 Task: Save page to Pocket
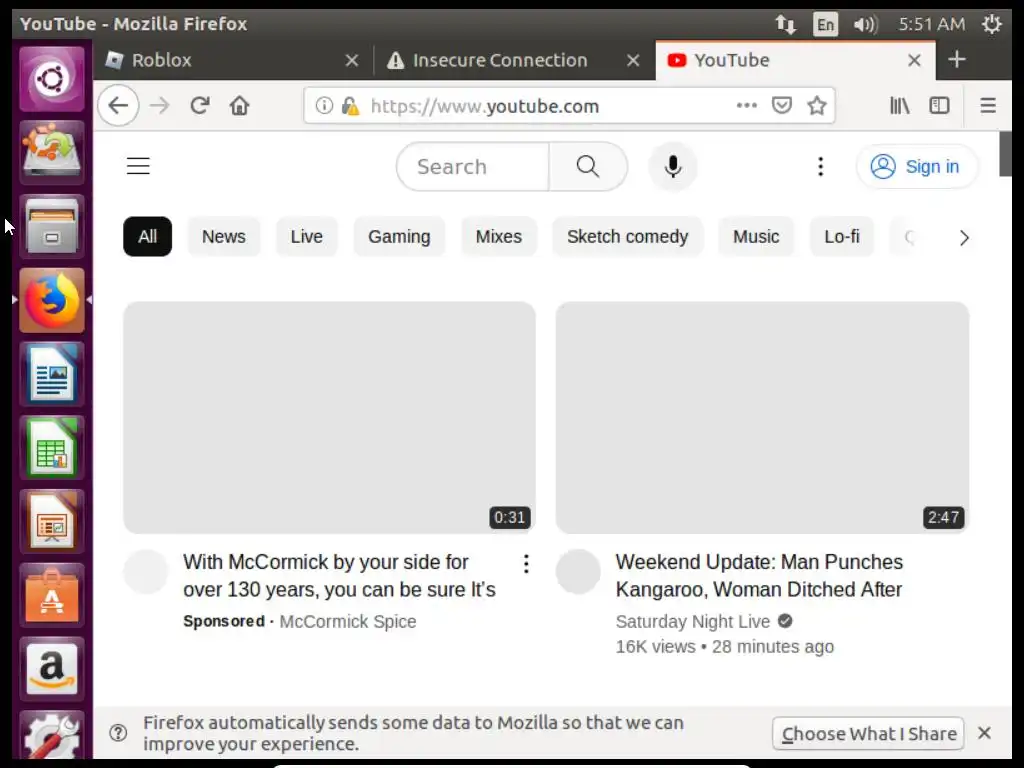[x=782, y=105]
